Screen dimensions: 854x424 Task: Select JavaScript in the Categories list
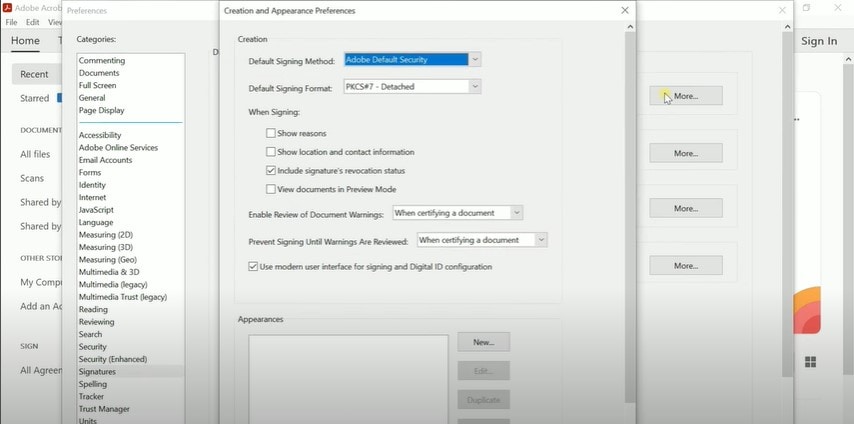click(x=96, y=210)
